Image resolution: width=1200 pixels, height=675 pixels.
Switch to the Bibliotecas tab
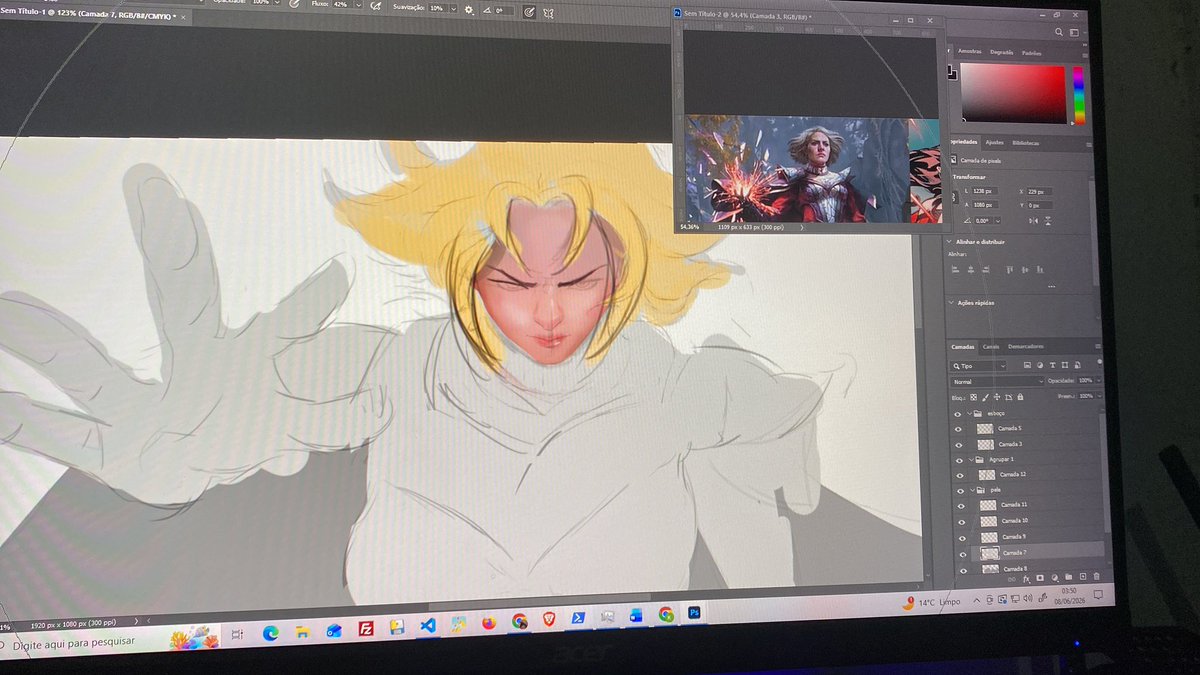1025,143
